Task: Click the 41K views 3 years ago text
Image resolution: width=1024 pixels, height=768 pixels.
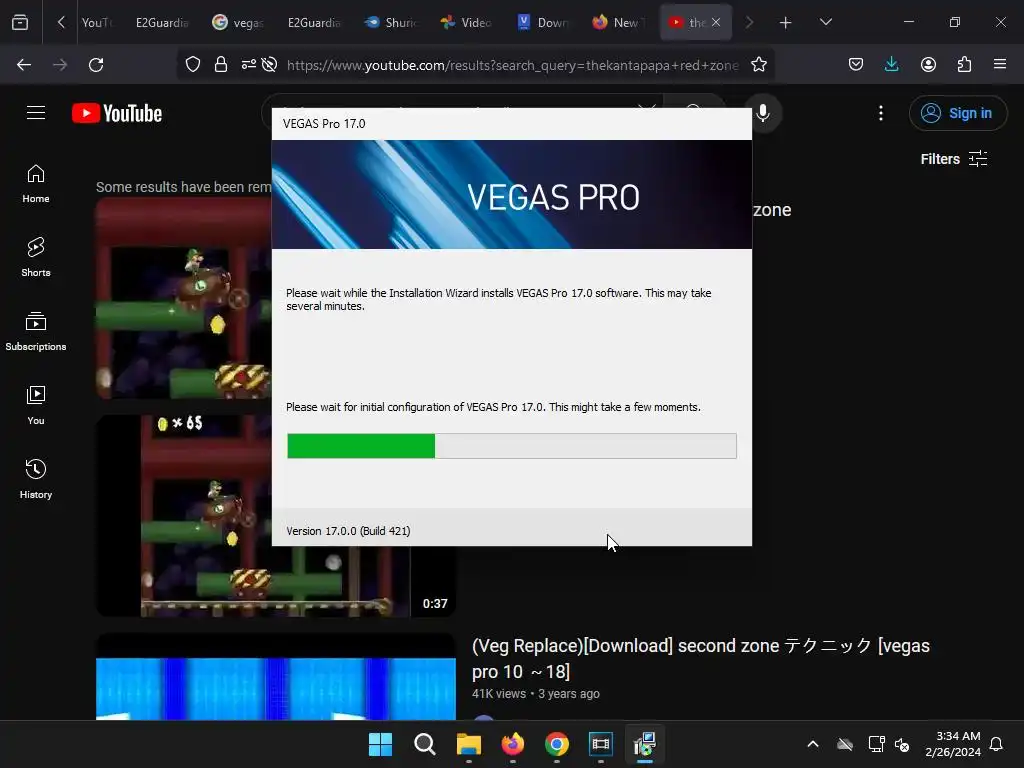Action: click(536, 694)
